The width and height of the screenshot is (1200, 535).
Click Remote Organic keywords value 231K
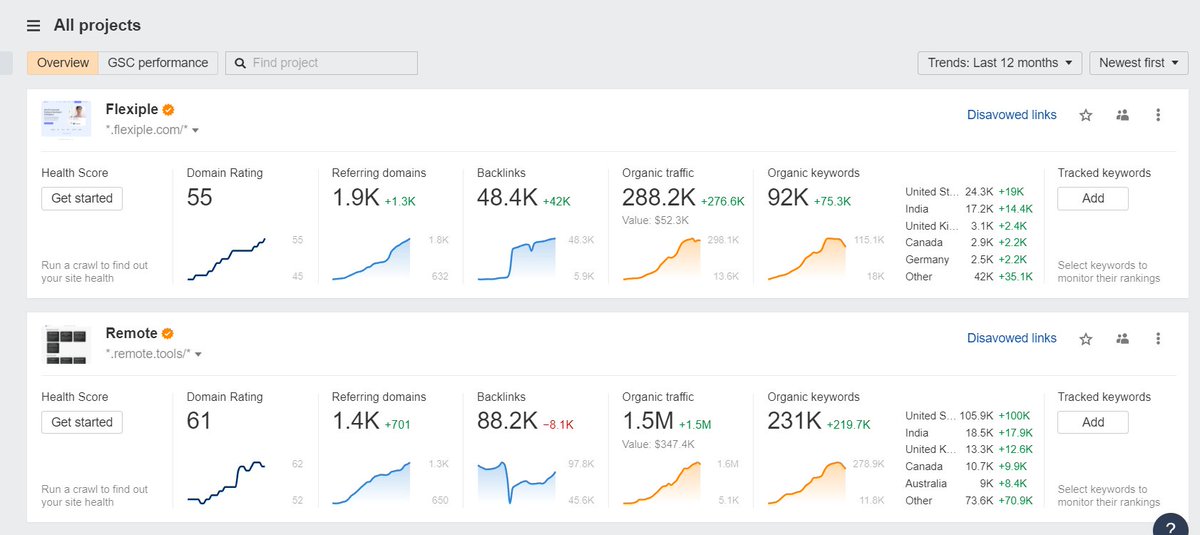click(794, 422)
